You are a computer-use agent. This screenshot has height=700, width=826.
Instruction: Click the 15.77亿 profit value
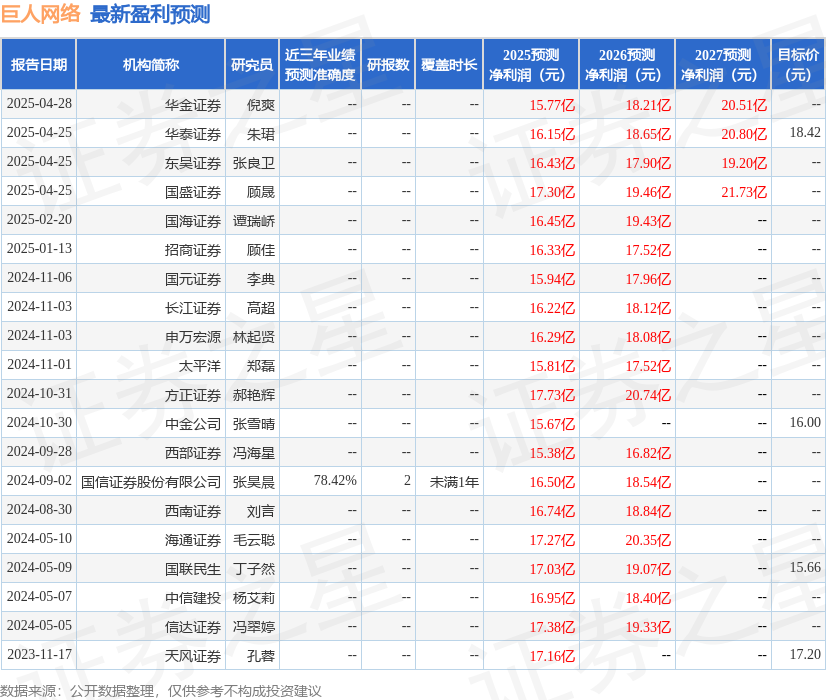[x=552, y=105]
